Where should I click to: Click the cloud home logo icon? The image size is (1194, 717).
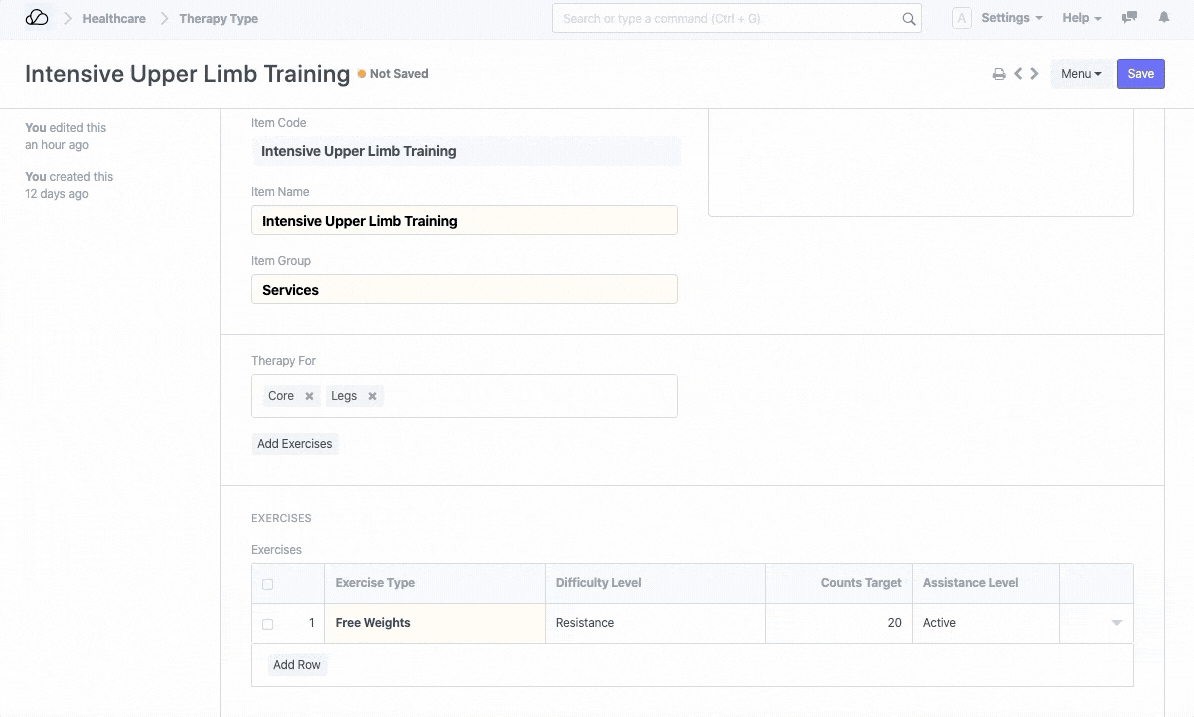[x=37, y=18]
